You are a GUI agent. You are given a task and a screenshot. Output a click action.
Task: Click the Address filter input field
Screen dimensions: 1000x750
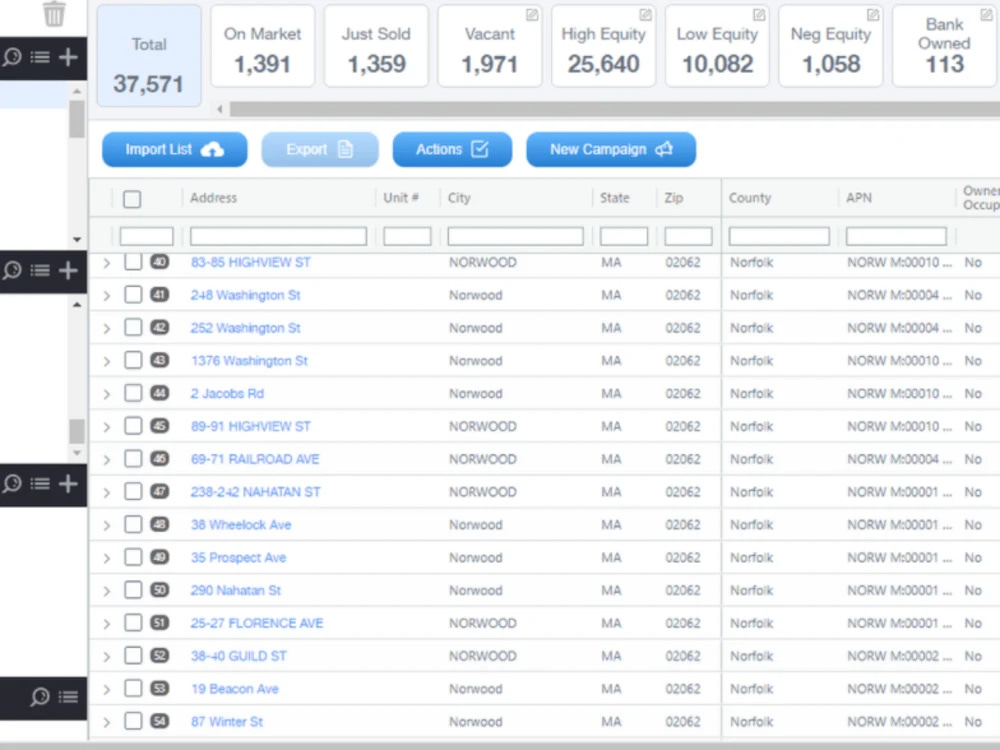point(278,236)
